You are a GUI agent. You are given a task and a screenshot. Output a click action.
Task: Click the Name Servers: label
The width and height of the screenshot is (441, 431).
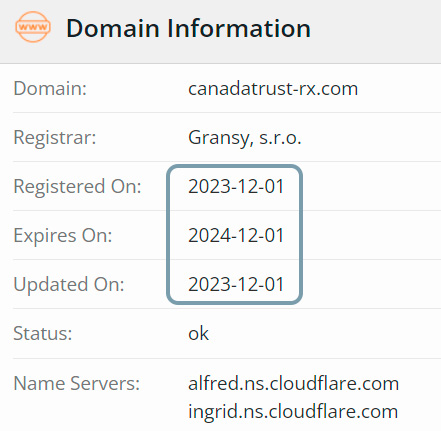click(77, 383)
